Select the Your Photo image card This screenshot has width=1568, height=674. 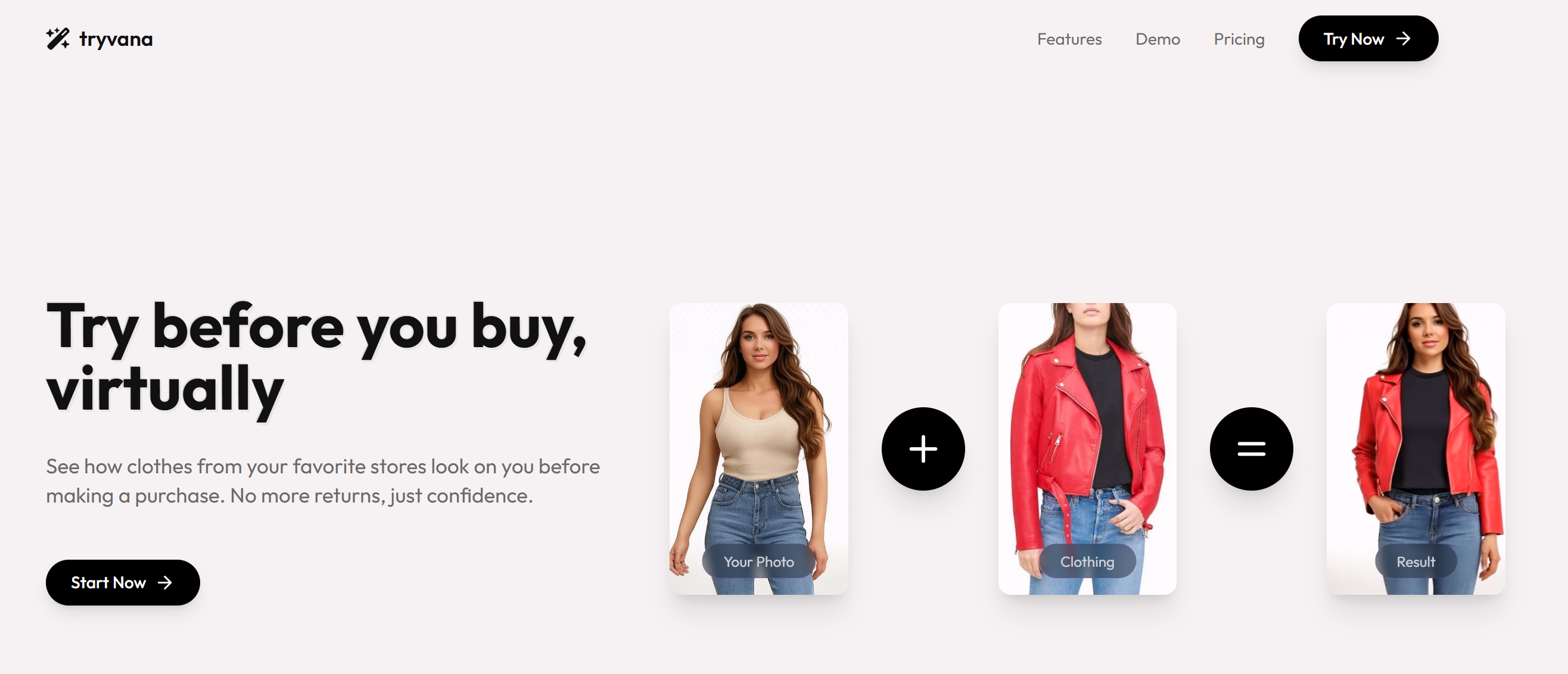point(758,449)
